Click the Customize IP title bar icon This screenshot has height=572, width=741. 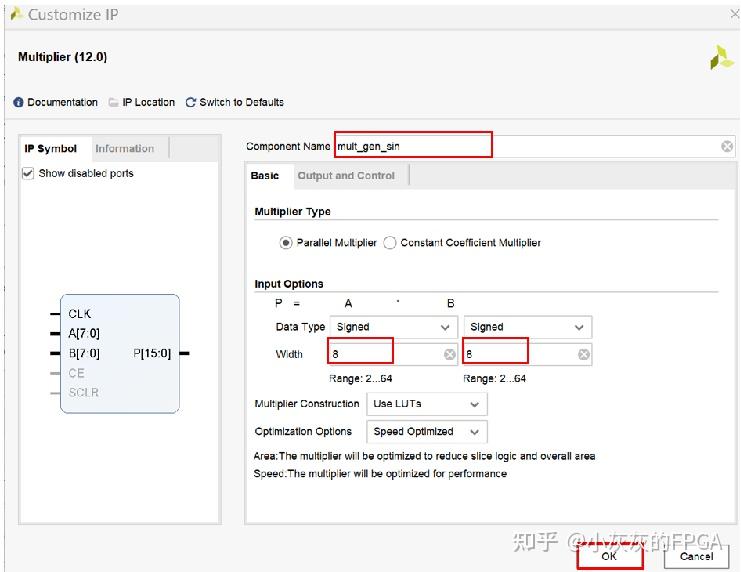tap(16, 14)
